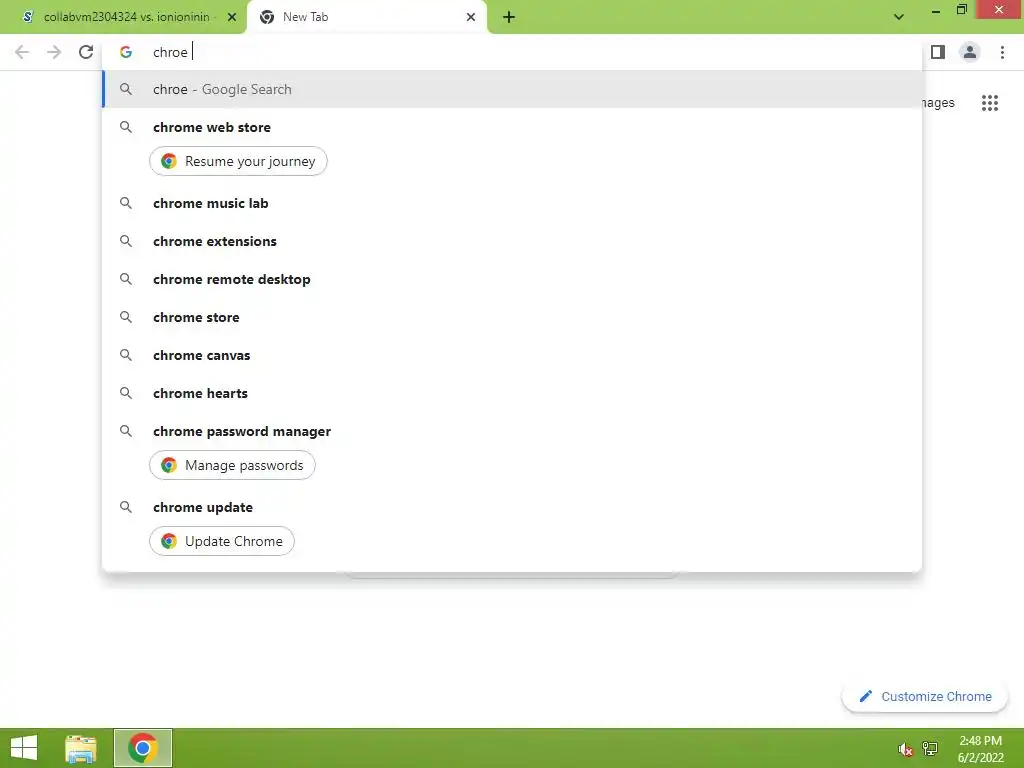The height and width of the screenshot is (768, 1024).
Task: Click the search icon beside 'chrome canvas'
Action: pyautogui.click(x=126, y=355)
